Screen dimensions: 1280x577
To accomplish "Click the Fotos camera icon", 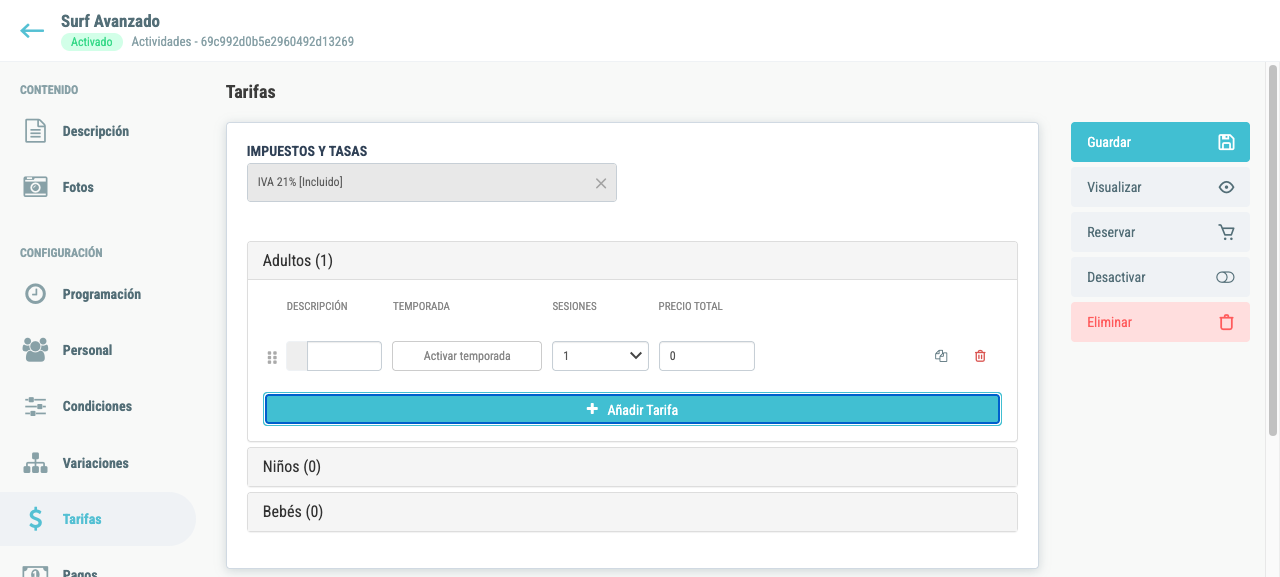I will [35, 187].
